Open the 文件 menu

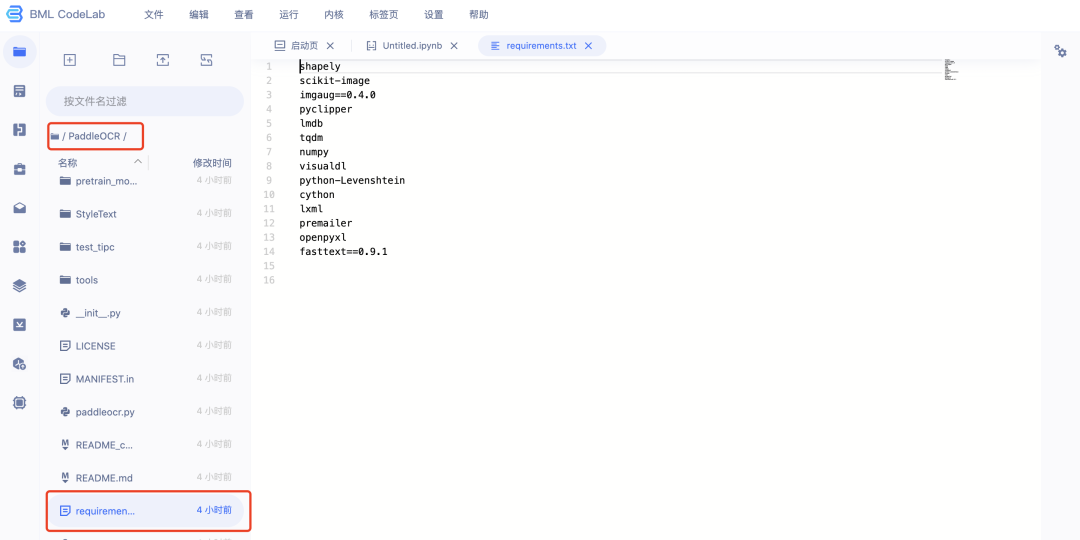154,14
